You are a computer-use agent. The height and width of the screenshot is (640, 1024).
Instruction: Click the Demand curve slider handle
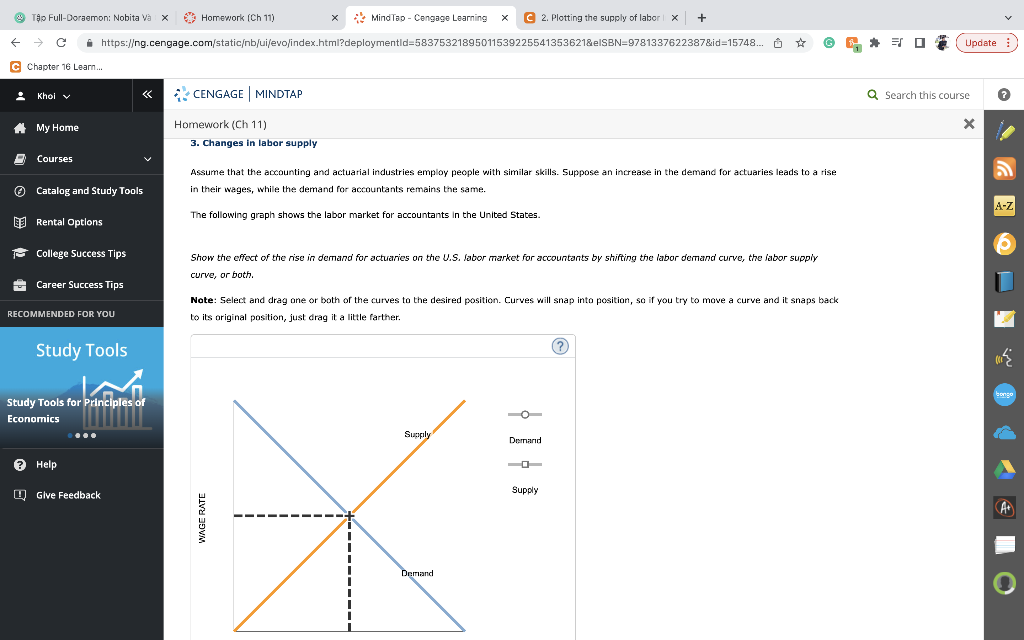[524, 413]
